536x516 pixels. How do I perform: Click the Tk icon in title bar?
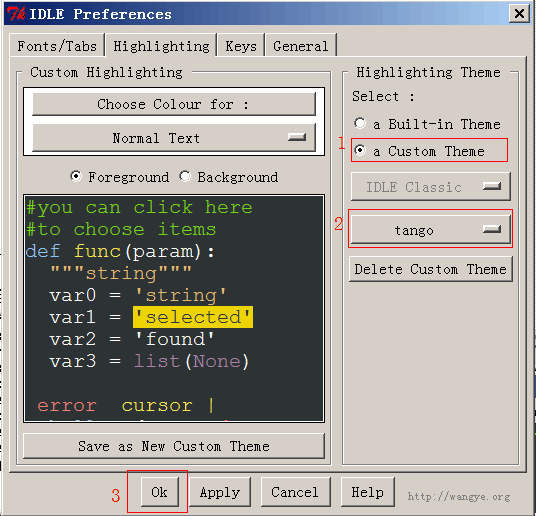click(x=16, y=14)
